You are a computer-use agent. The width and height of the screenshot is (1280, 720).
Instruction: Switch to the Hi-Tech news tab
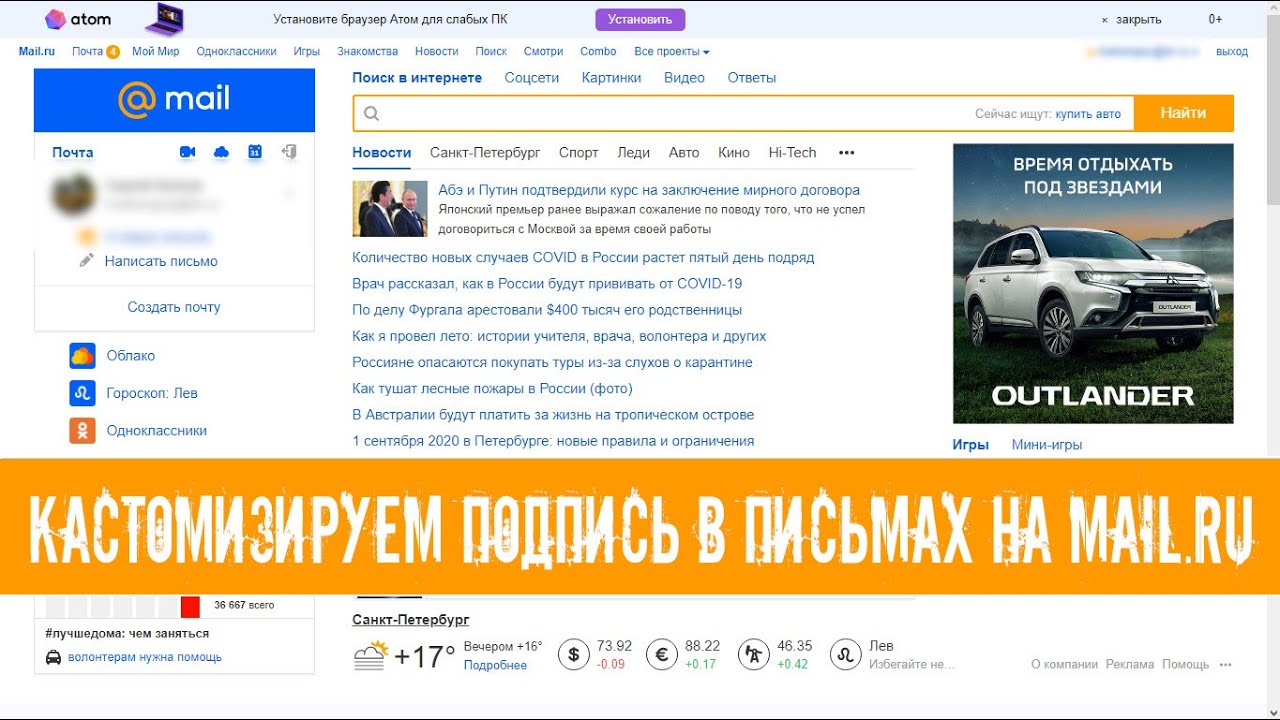point(793,153)
